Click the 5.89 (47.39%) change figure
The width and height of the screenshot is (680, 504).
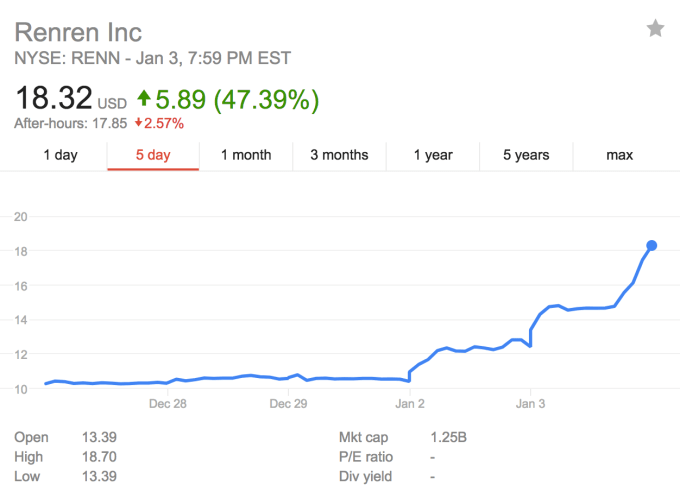[x=238, y=99]
